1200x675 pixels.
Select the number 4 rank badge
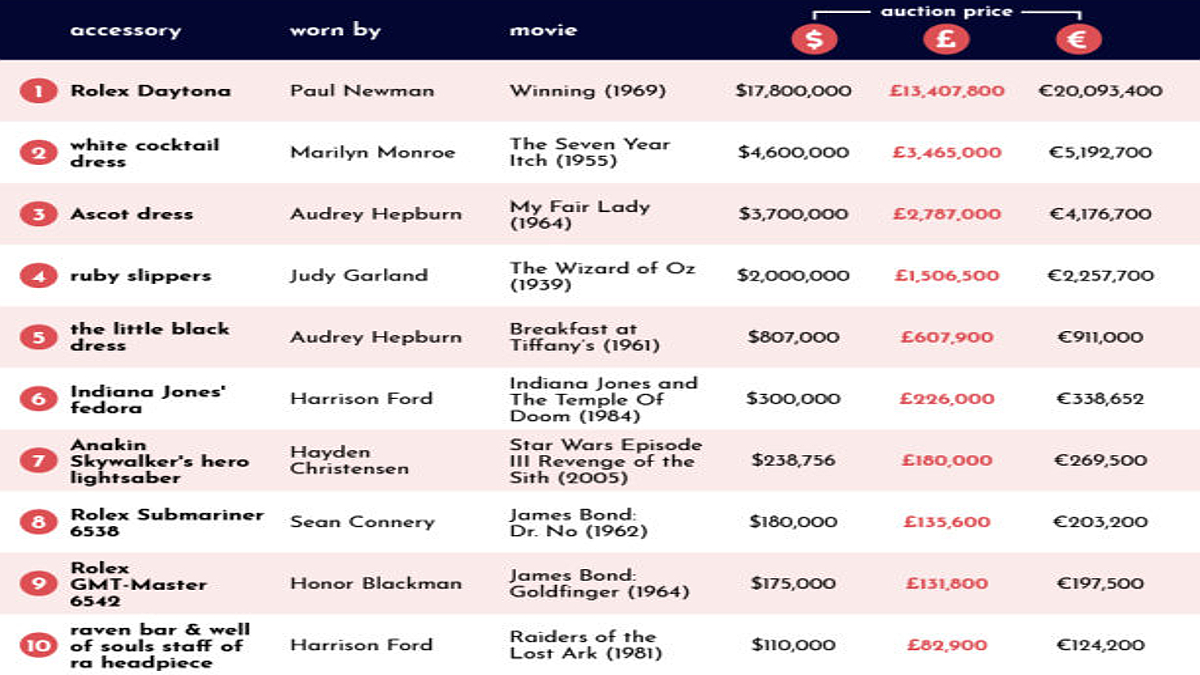pos(38,276)
